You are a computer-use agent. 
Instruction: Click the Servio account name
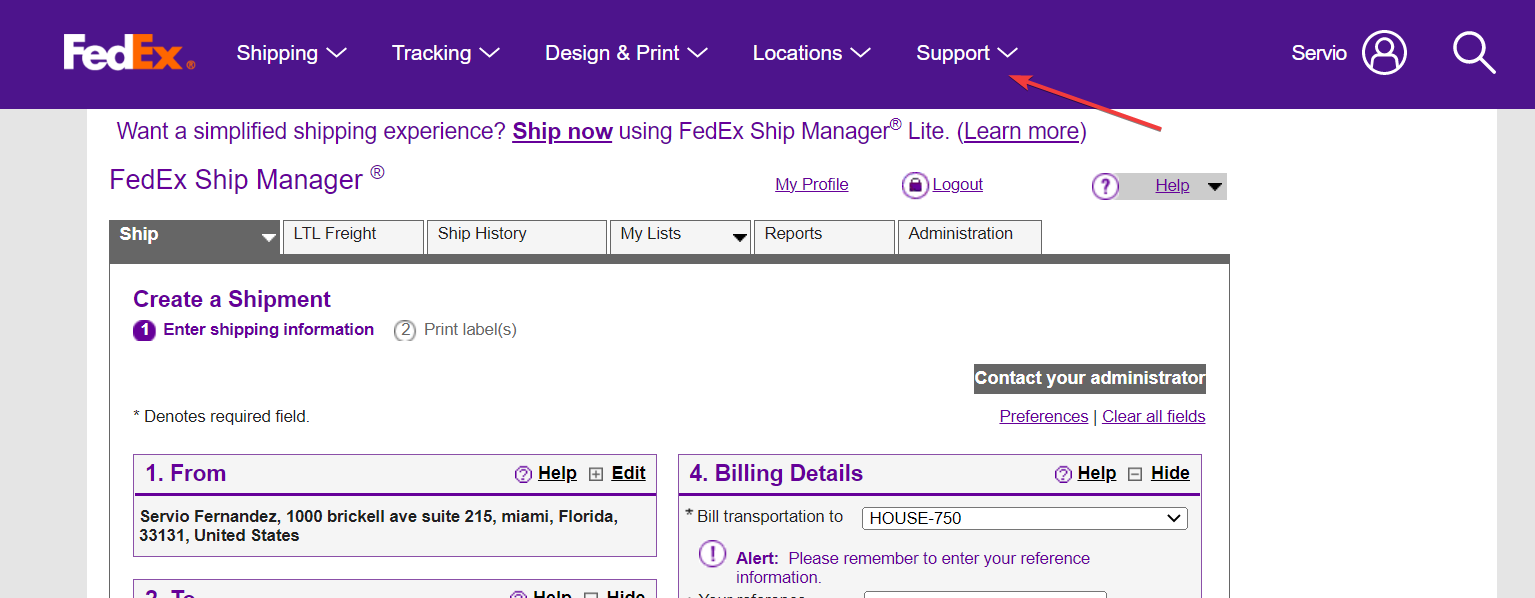[1319, 53]
